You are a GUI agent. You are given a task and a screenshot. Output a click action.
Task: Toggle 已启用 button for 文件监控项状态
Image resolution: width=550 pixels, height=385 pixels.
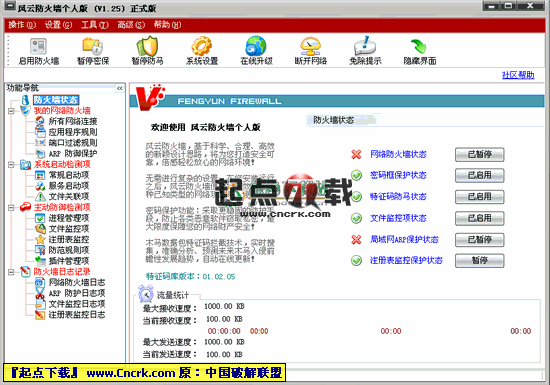pos(479,218)
